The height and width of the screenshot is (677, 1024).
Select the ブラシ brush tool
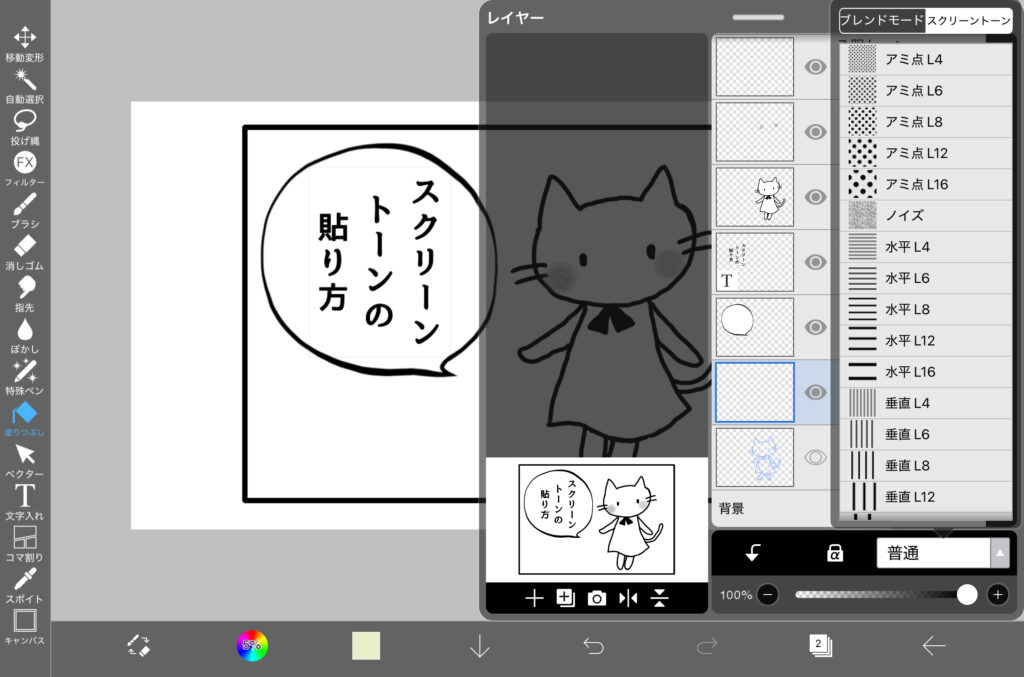point(24,208)
